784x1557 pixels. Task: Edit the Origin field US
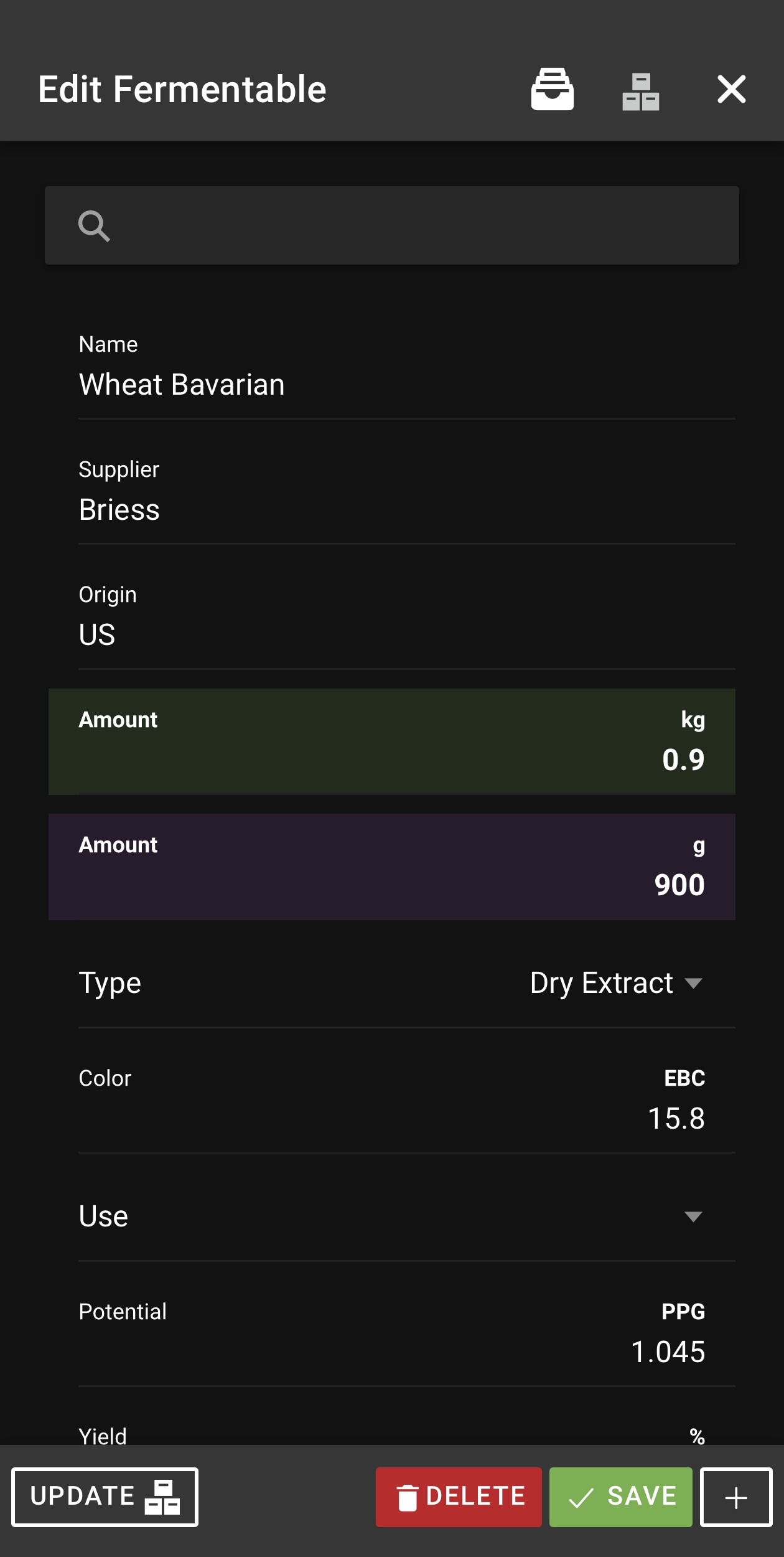(407, 621)
